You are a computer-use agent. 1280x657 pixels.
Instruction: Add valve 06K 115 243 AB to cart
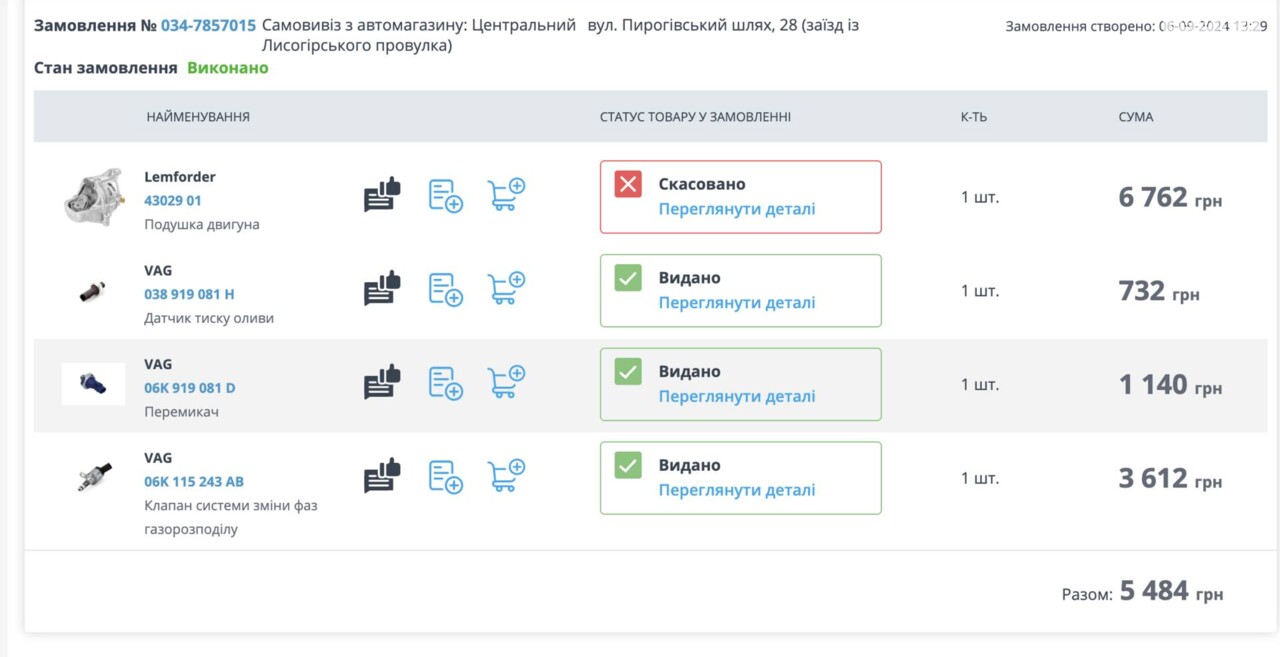pos(506,475)
